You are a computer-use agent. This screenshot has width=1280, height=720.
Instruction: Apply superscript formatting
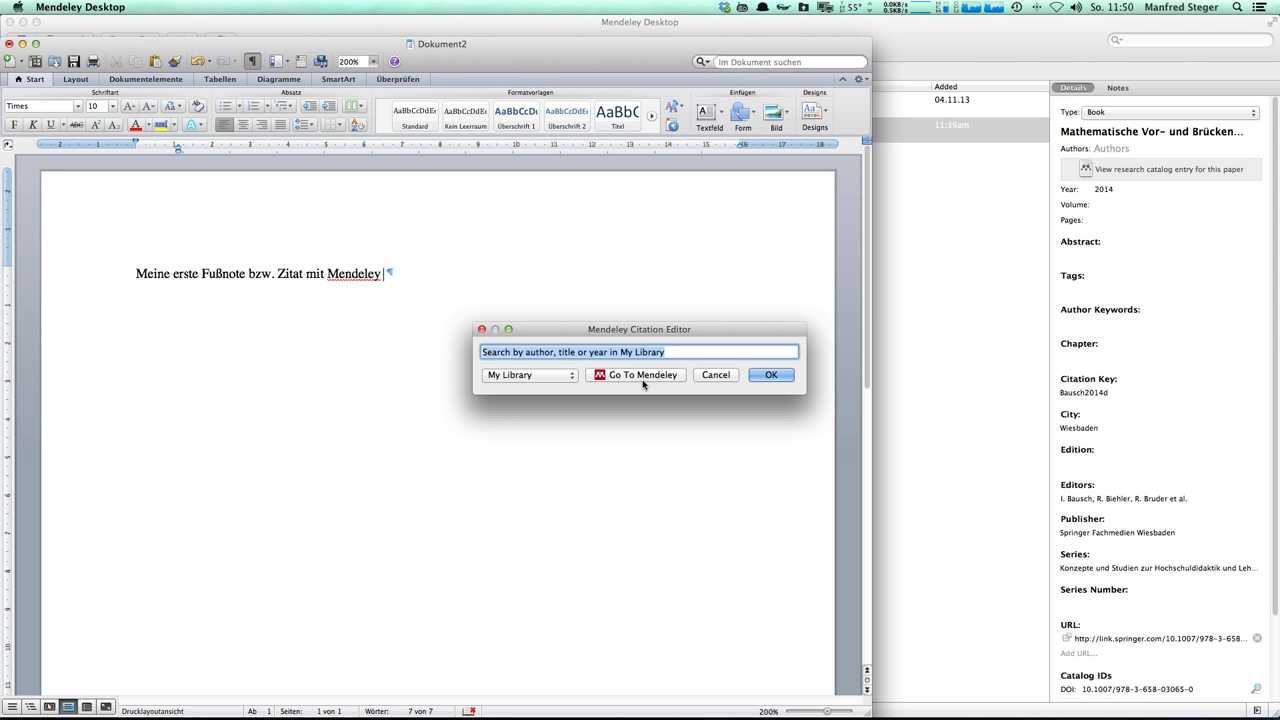(x=96, y=125)
